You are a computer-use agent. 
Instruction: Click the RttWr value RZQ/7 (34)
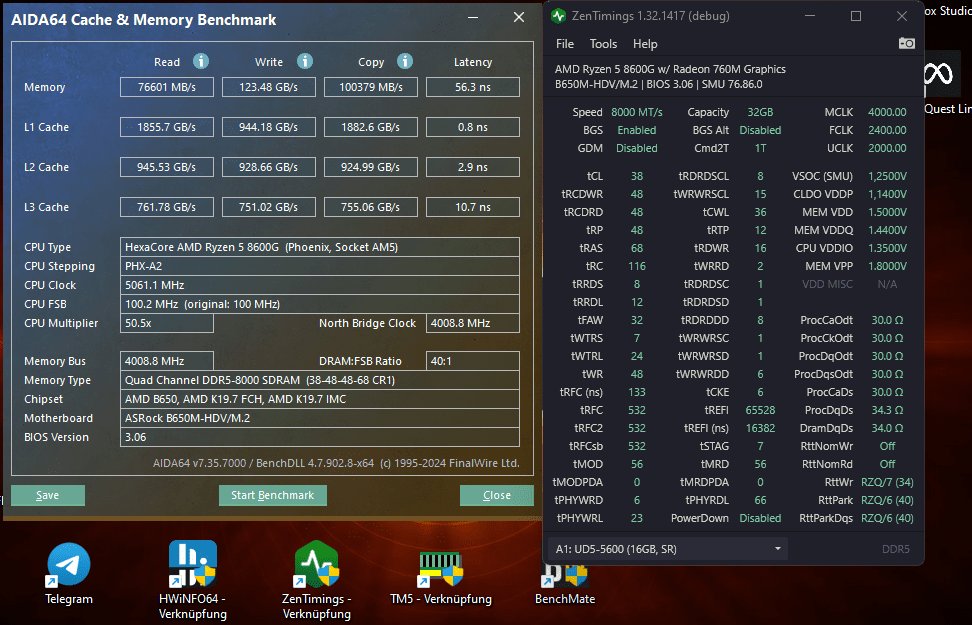(887, 482)
